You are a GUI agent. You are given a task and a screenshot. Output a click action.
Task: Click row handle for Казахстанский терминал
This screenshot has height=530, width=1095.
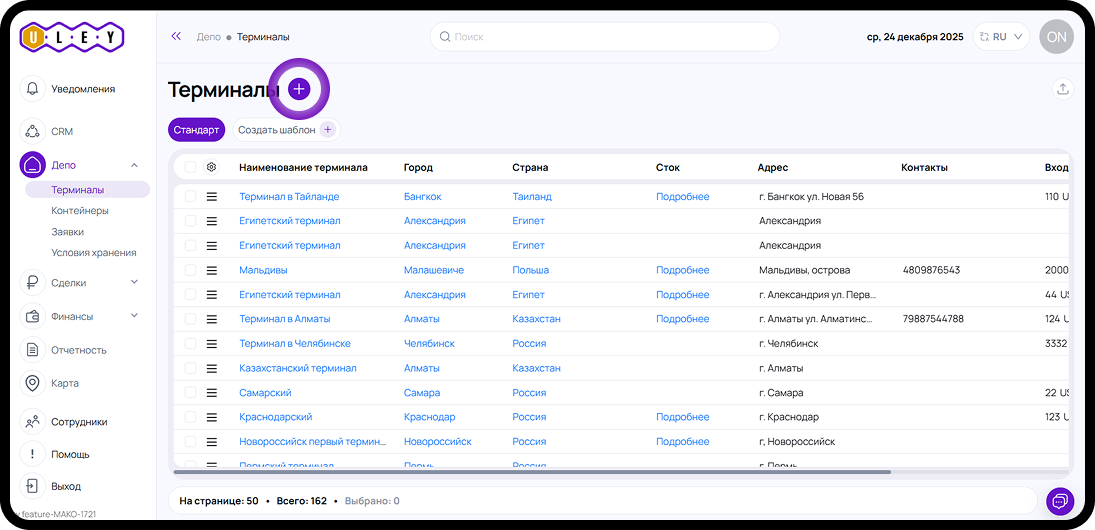coord(212,369)
